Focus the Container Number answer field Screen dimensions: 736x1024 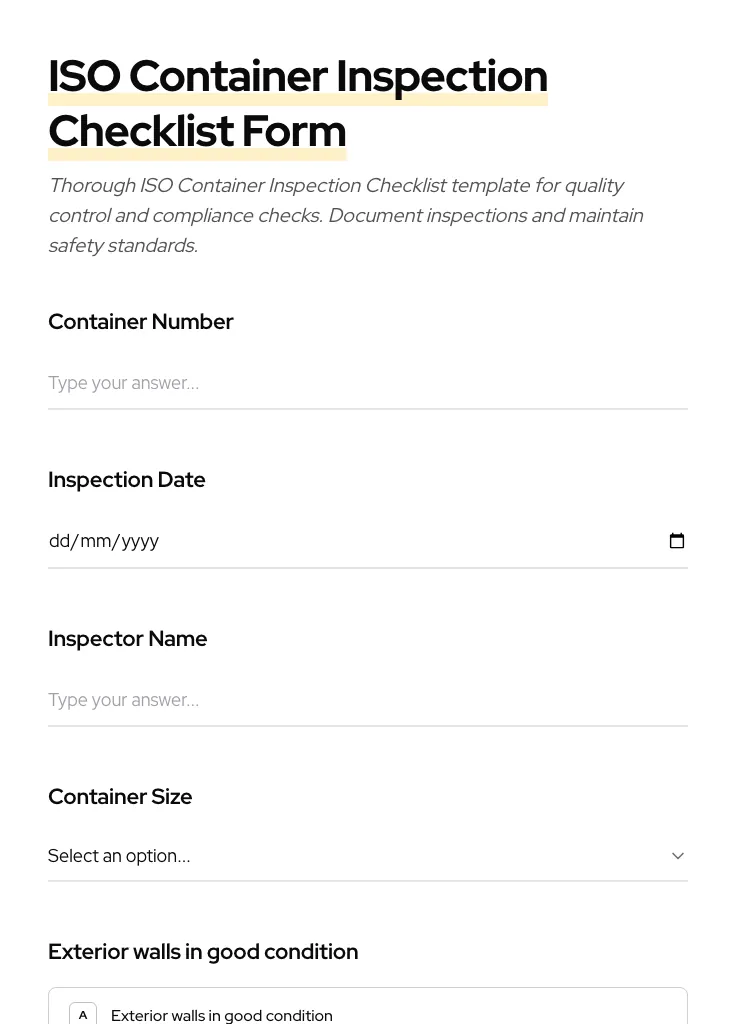[368, 383]
